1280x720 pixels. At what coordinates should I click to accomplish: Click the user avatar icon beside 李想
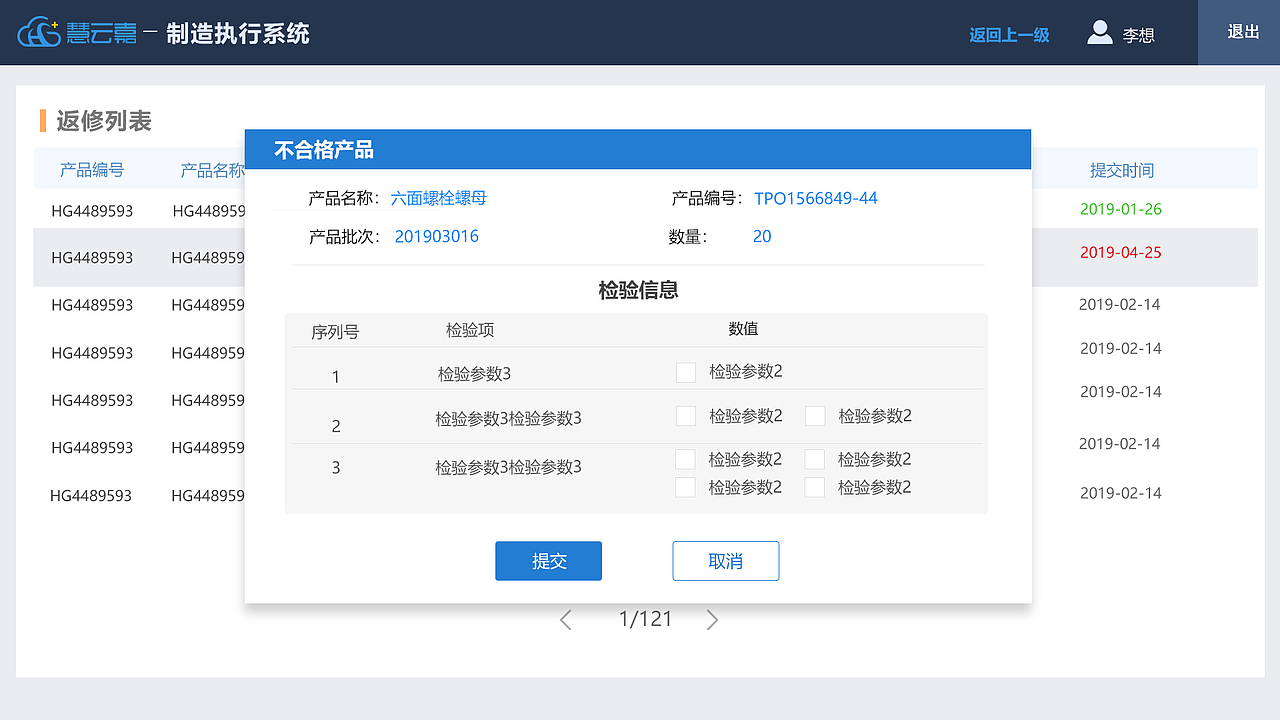coord(1100,33)
